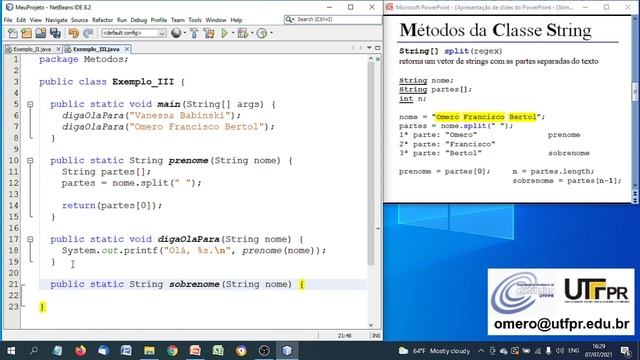Click the weather Mostly cloudy widget

click(434, 351)
